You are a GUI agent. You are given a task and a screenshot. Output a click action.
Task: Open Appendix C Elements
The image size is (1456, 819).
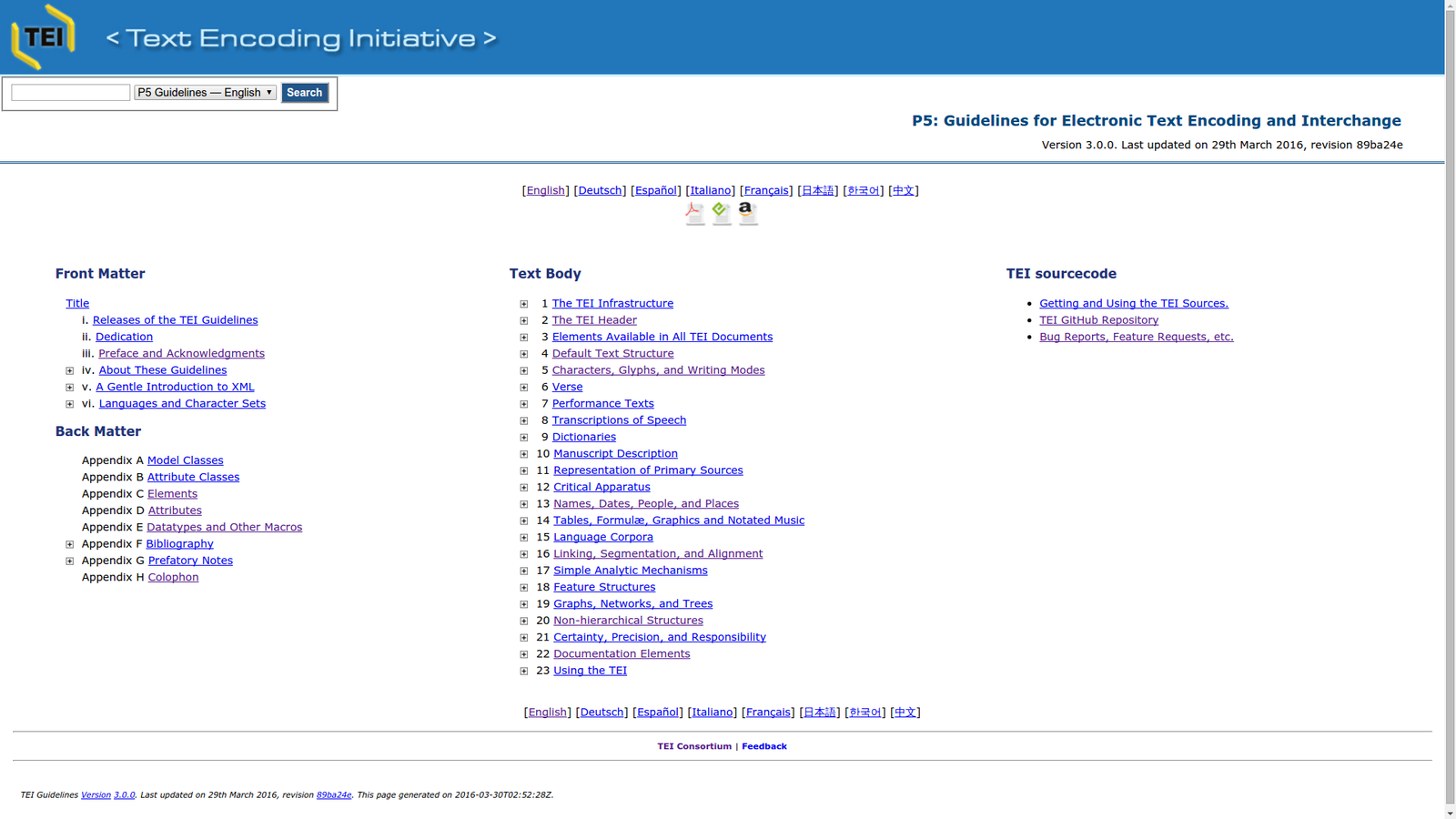tap(172, 494)
